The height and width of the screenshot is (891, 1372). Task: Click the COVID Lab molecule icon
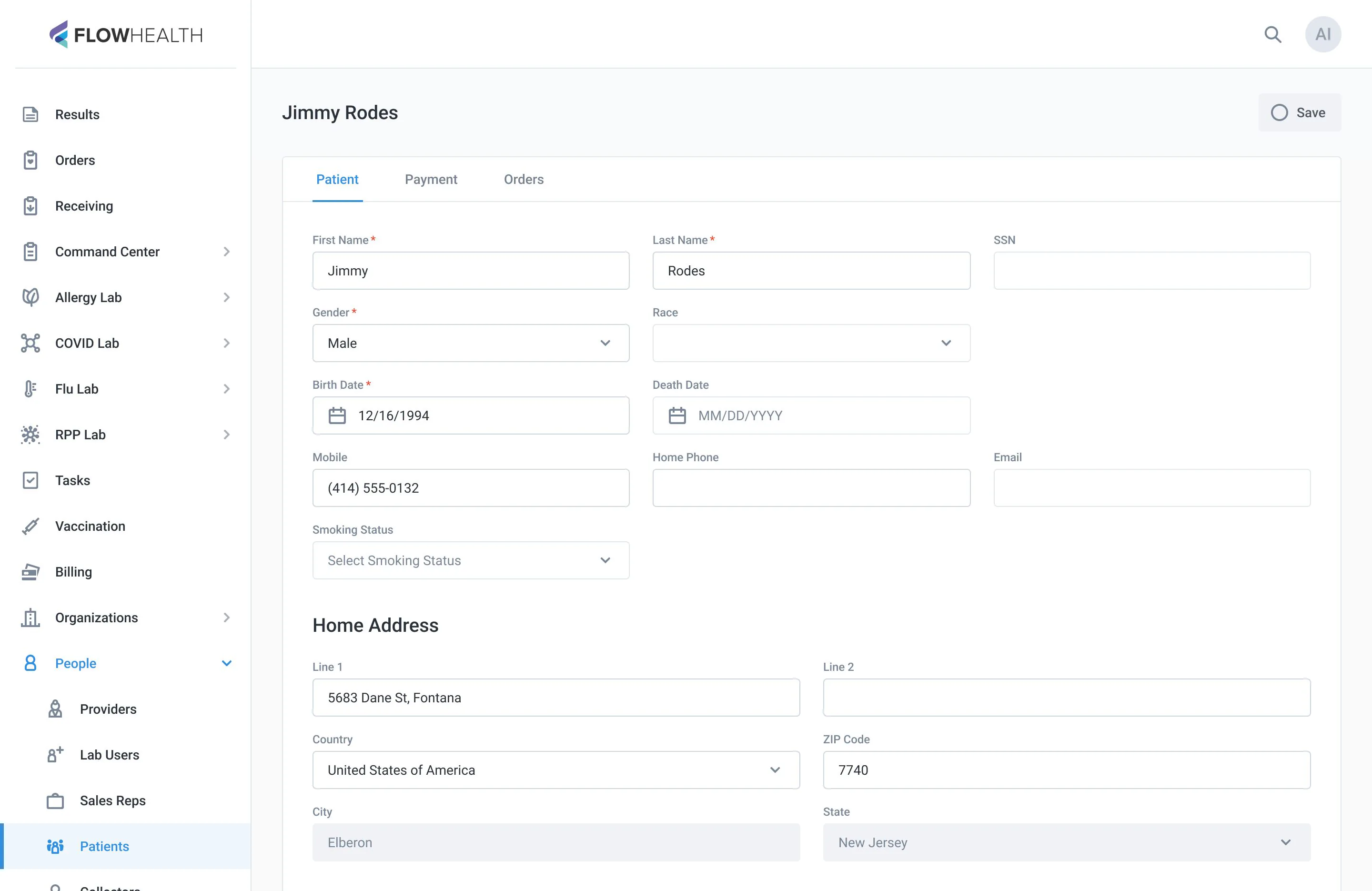30,343
